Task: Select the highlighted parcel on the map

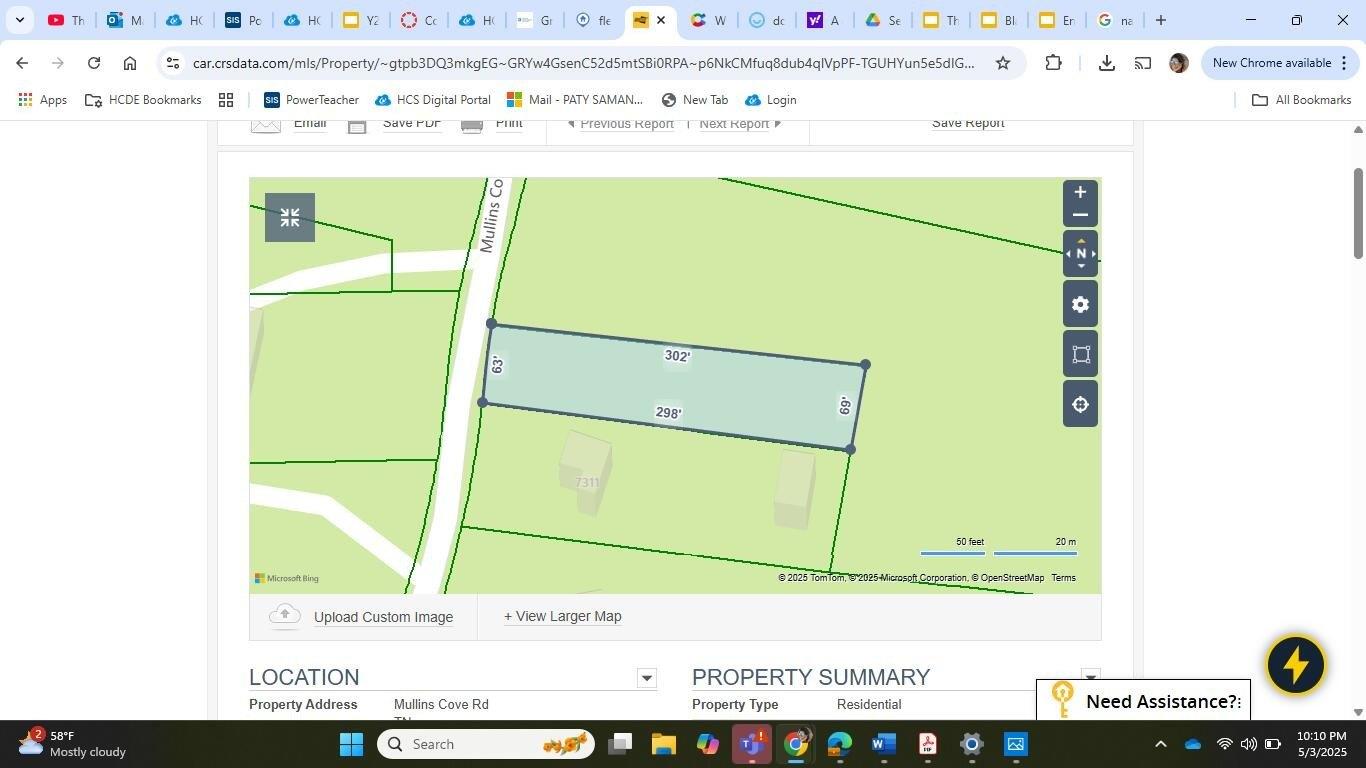Action: [x=674, y=385]
